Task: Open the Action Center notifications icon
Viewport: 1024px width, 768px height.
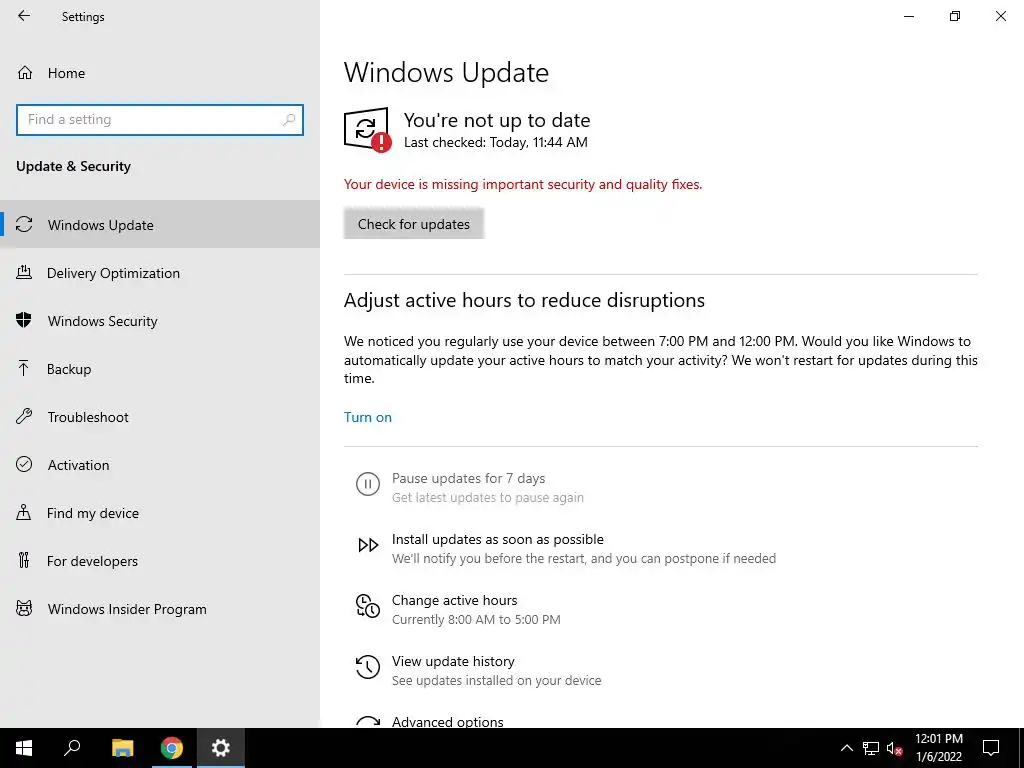Action: pos(991,748)
